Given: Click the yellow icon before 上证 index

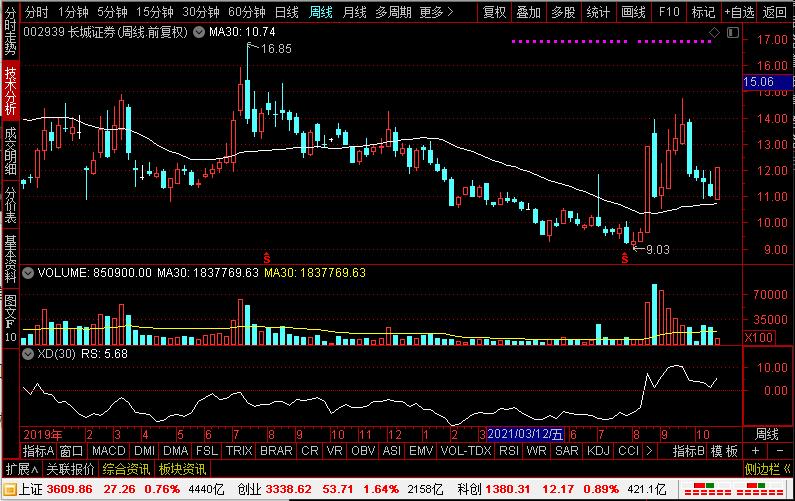Looking at the screenshot, I should click(10, 489).
